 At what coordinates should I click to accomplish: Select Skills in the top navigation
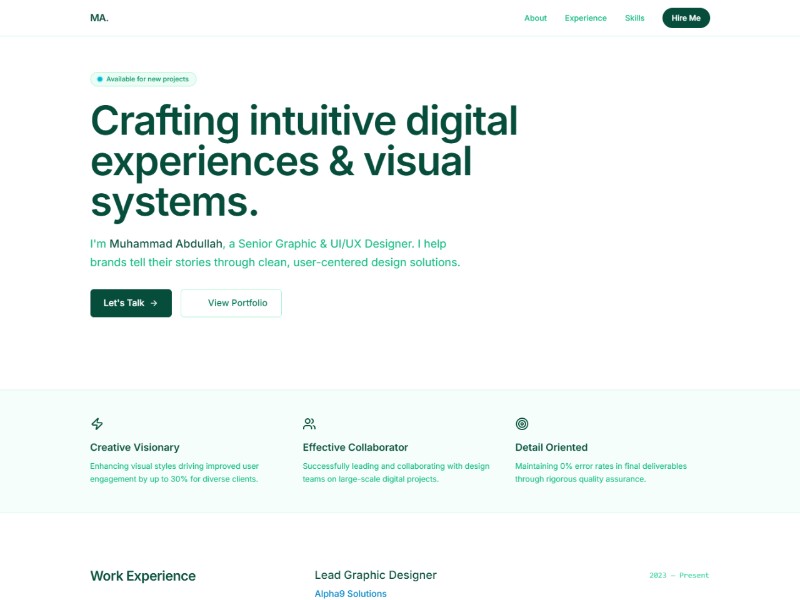pyautogui.click(x=634, y=18)
